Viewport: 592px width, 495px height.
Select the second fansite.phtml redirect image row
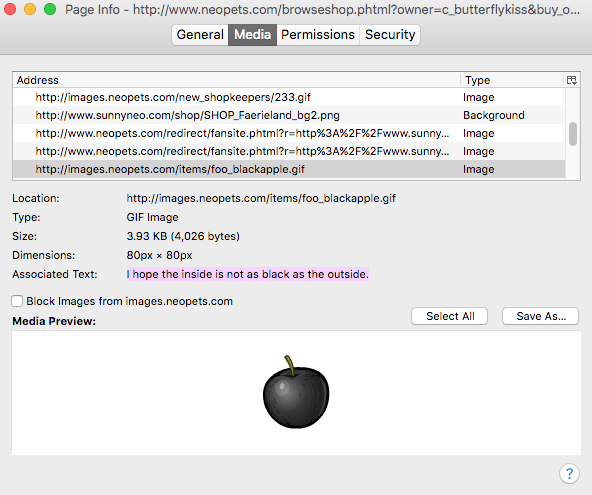(289, 151)
